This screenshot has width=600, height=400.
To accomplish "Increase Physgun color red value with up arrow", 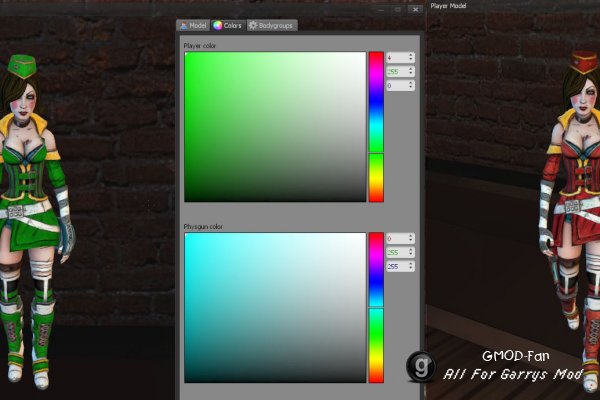I will [x=411, y=236].
